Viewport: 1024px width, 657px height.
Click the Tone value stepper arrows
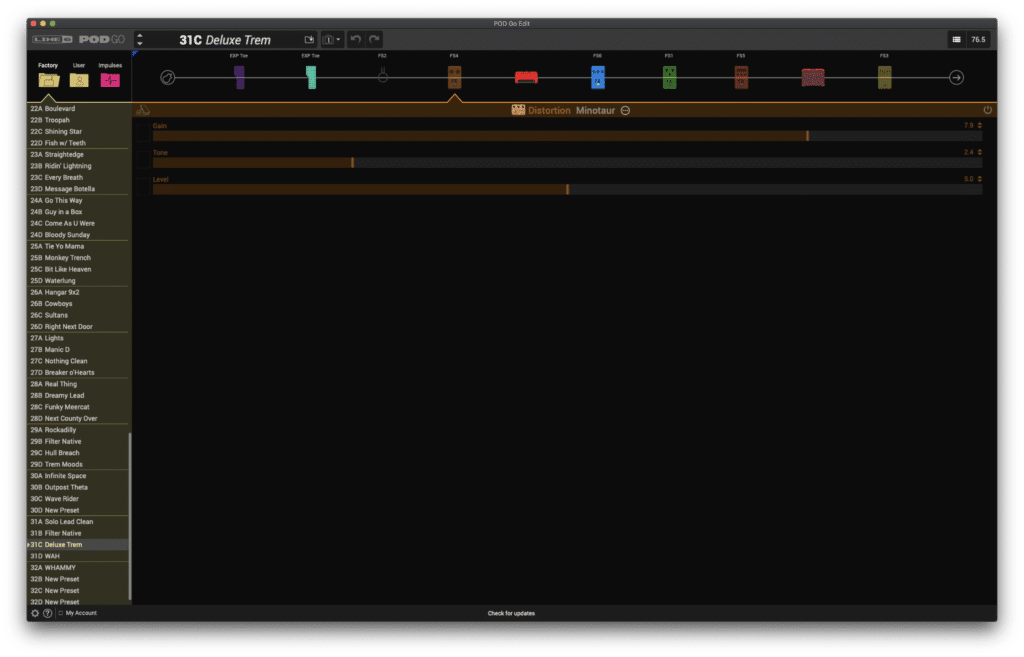(980, 152)
